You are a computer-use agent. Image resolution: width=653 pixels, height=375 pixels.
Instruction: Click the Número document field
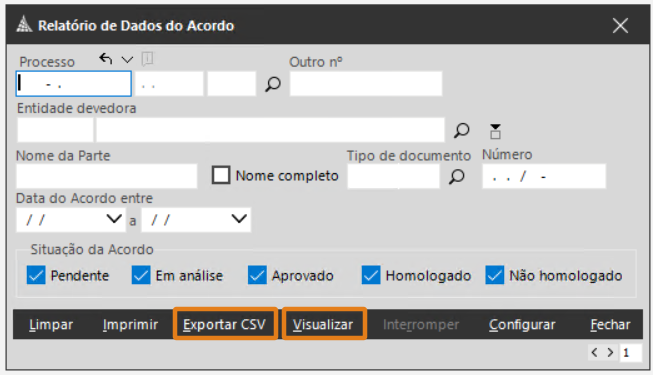point(544,176)
